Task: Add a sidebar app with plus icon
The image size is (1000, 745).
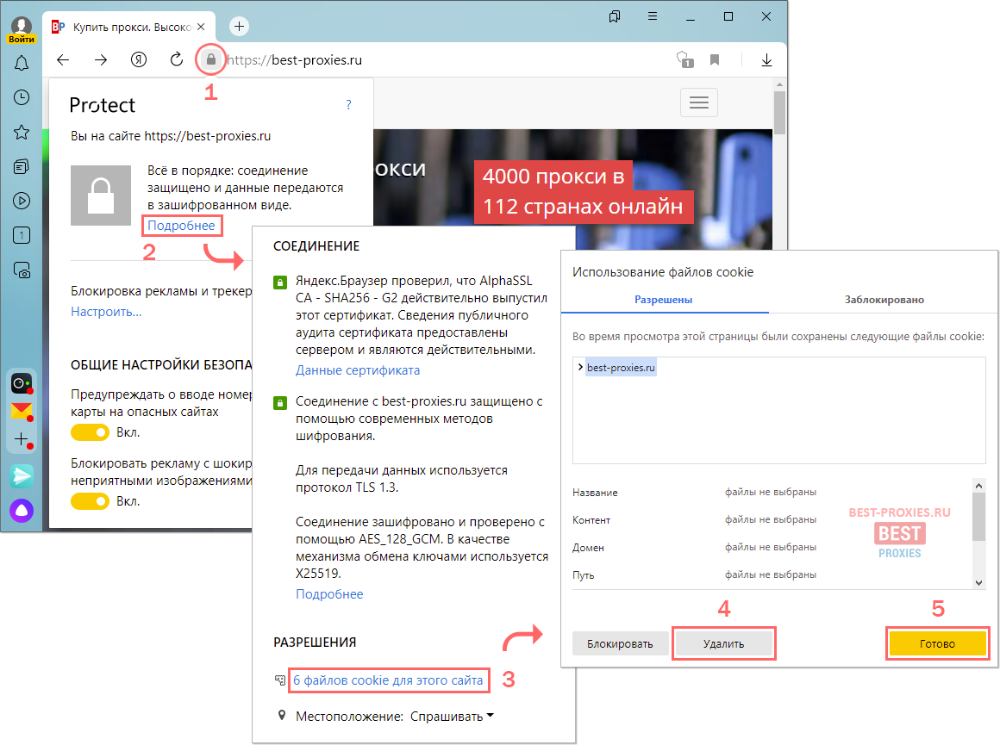Action: coord(22,439)
